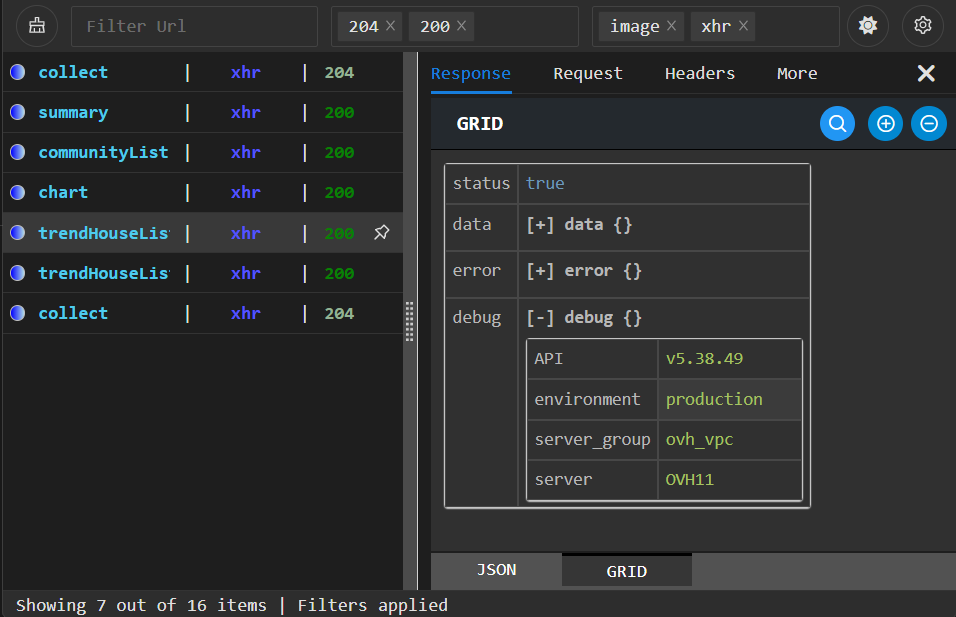This screenshot has height=617, width=956.
Task: Click the image filter tag label
Action: pyautogui.click(x=635, y=26)
